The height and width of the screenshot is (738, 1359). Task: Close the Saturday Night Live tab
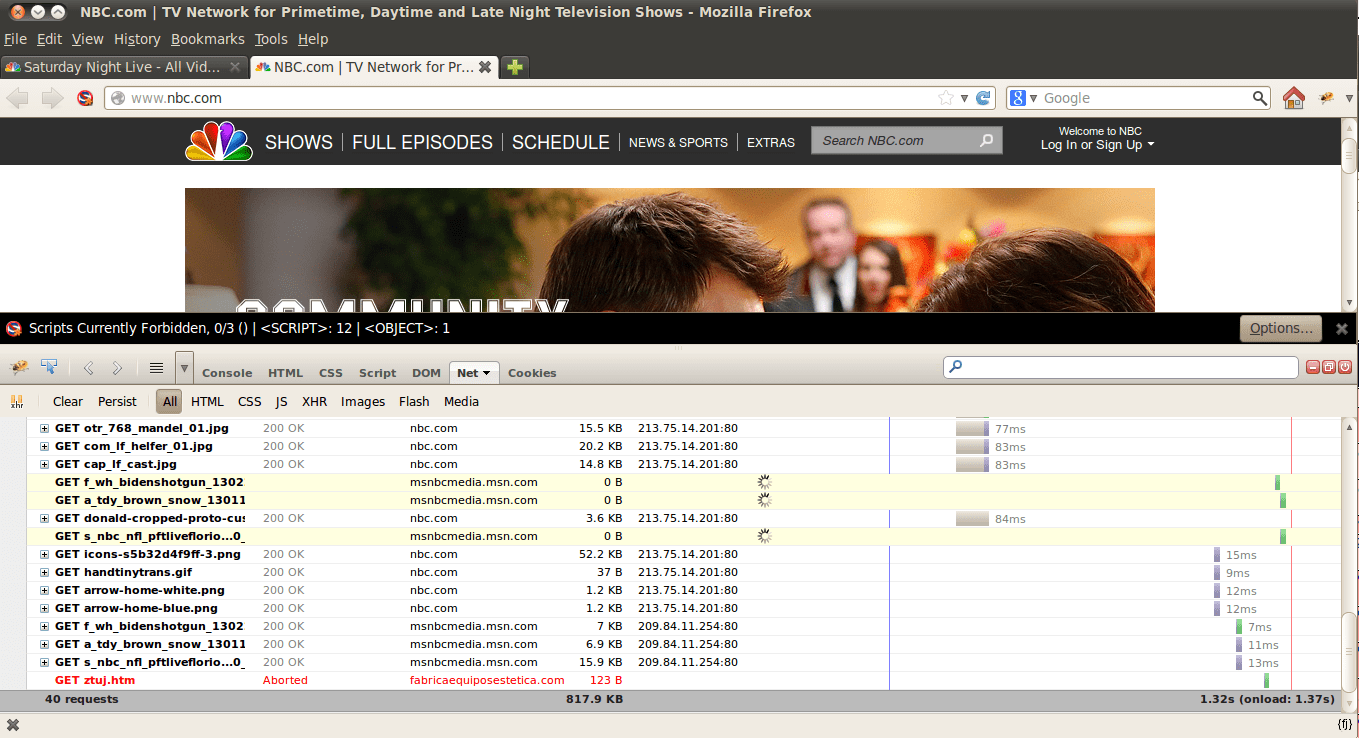(x=235, y=67)
